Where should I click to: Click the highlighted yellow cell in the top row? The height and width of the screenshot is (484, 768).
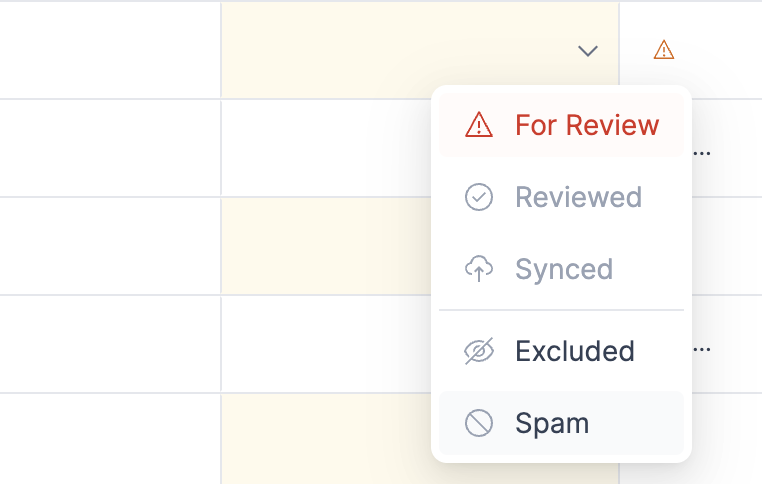[400, 50]
